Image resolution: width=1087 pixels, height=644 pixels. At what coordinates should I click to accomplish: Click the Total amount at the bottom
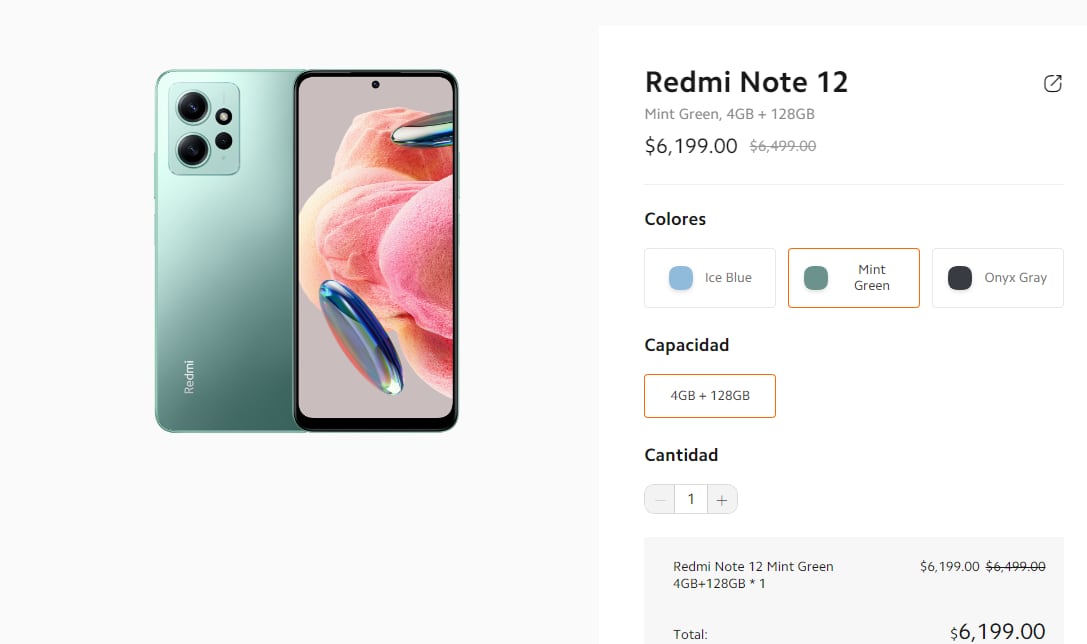(997, 632)
